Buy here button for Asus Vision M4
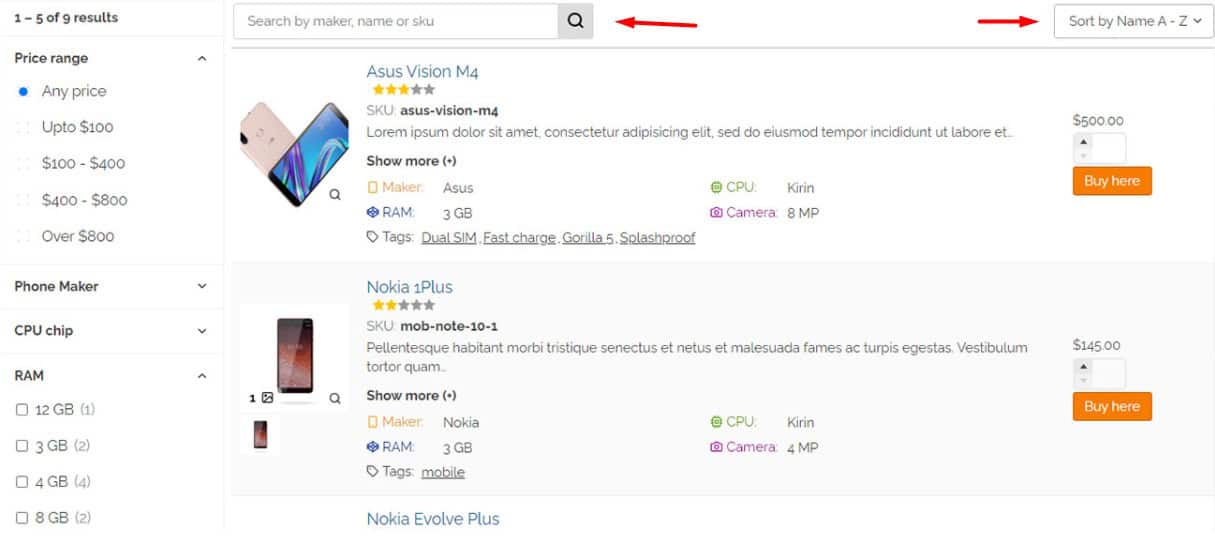Screen dimensions: 1215x538 (x=1112, y=181)
